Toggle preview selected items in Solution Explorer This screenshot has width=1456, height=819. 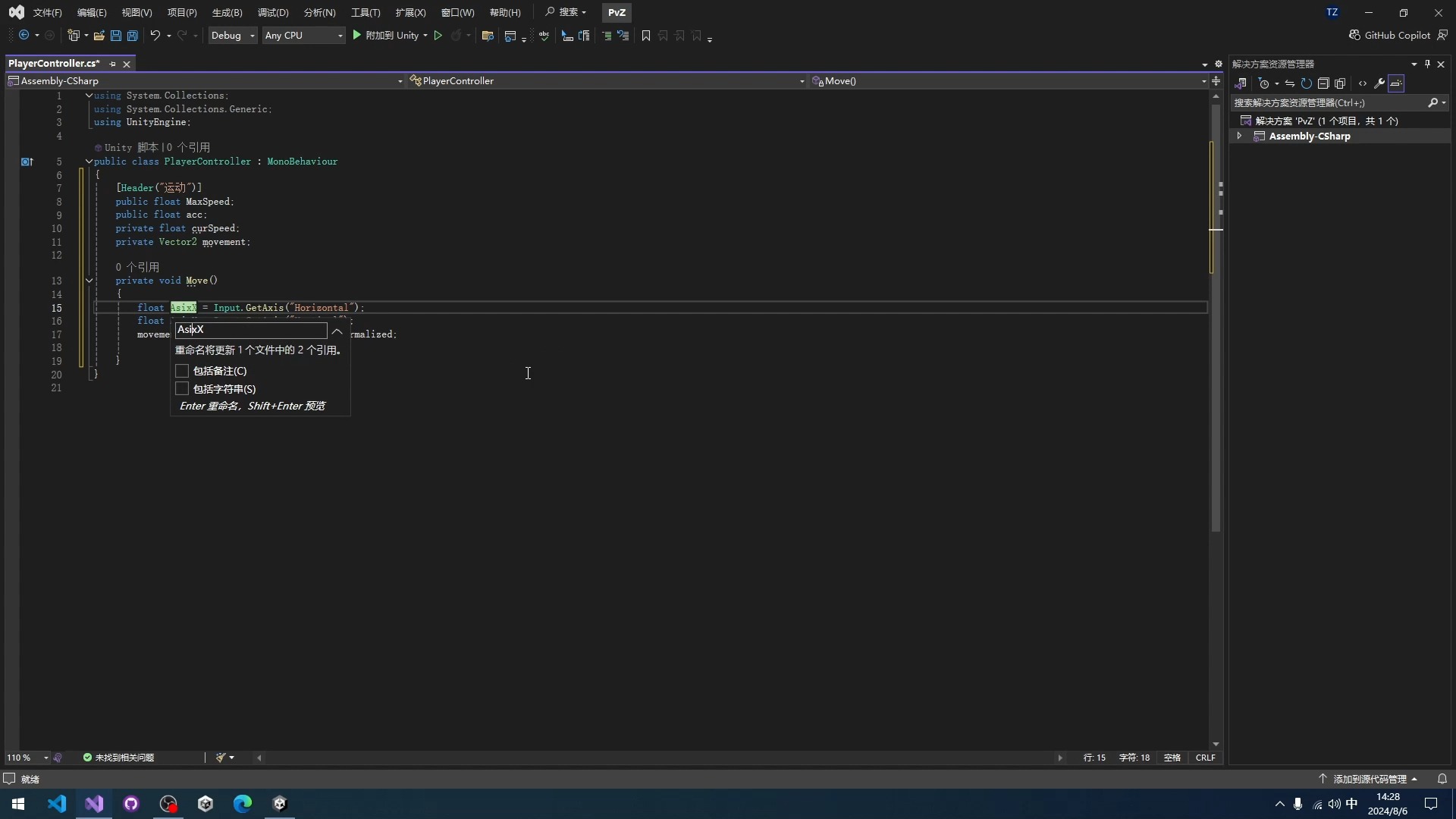pyautogui.click(x=1396, y=83)
